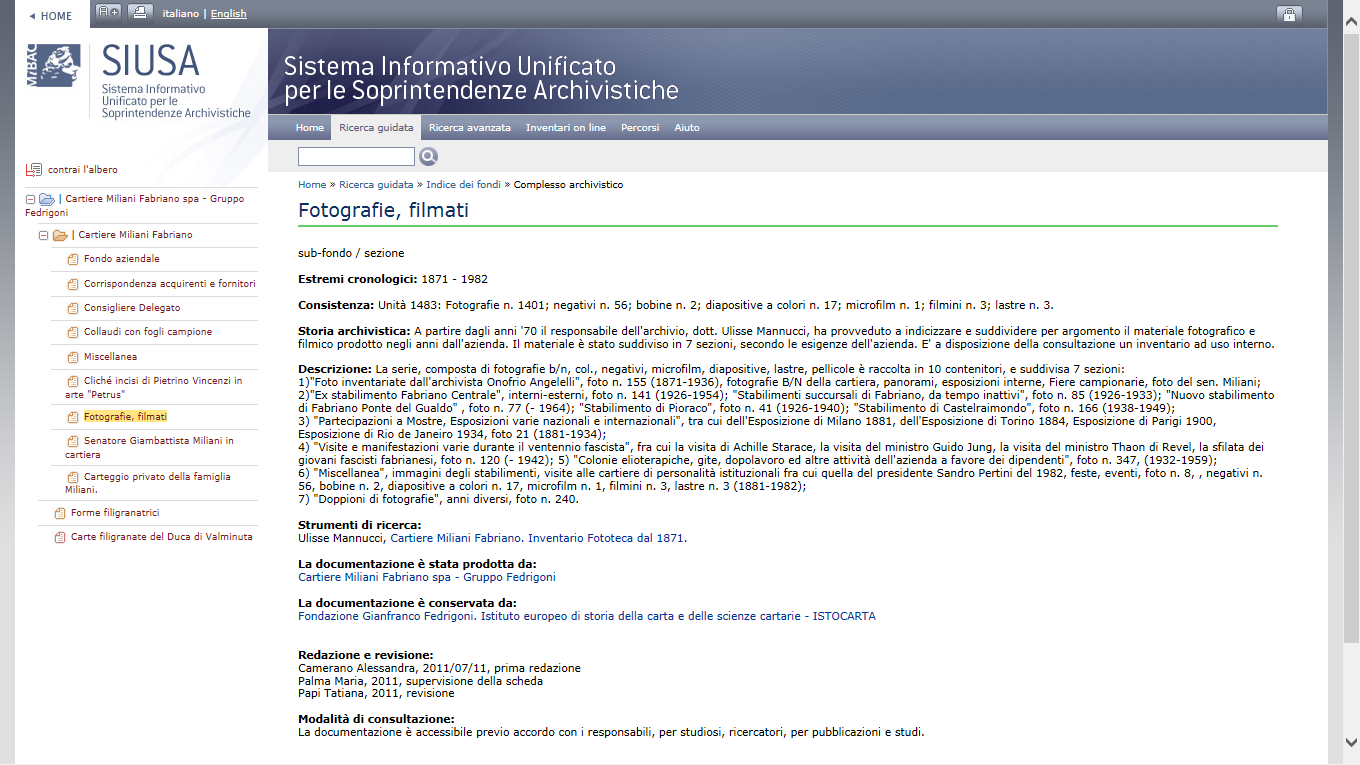
Task: Click the document icon by Collaudi con fogli campione
Action: coord(72,333)
